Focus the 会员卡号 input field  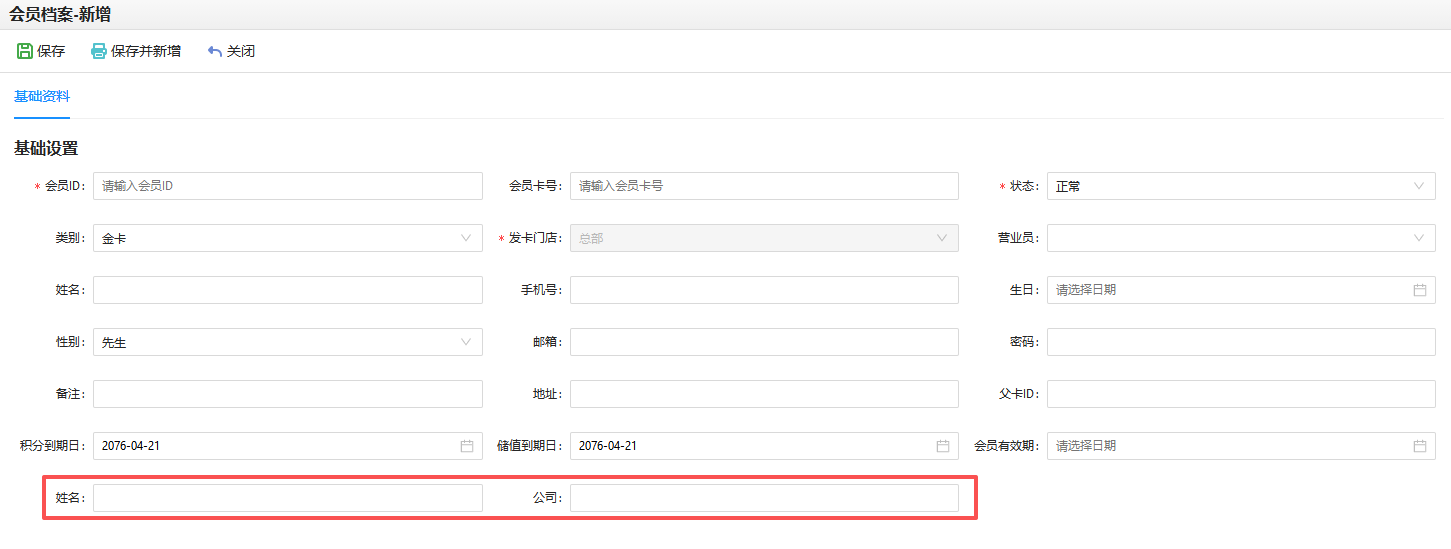click(x=764, y=186)
